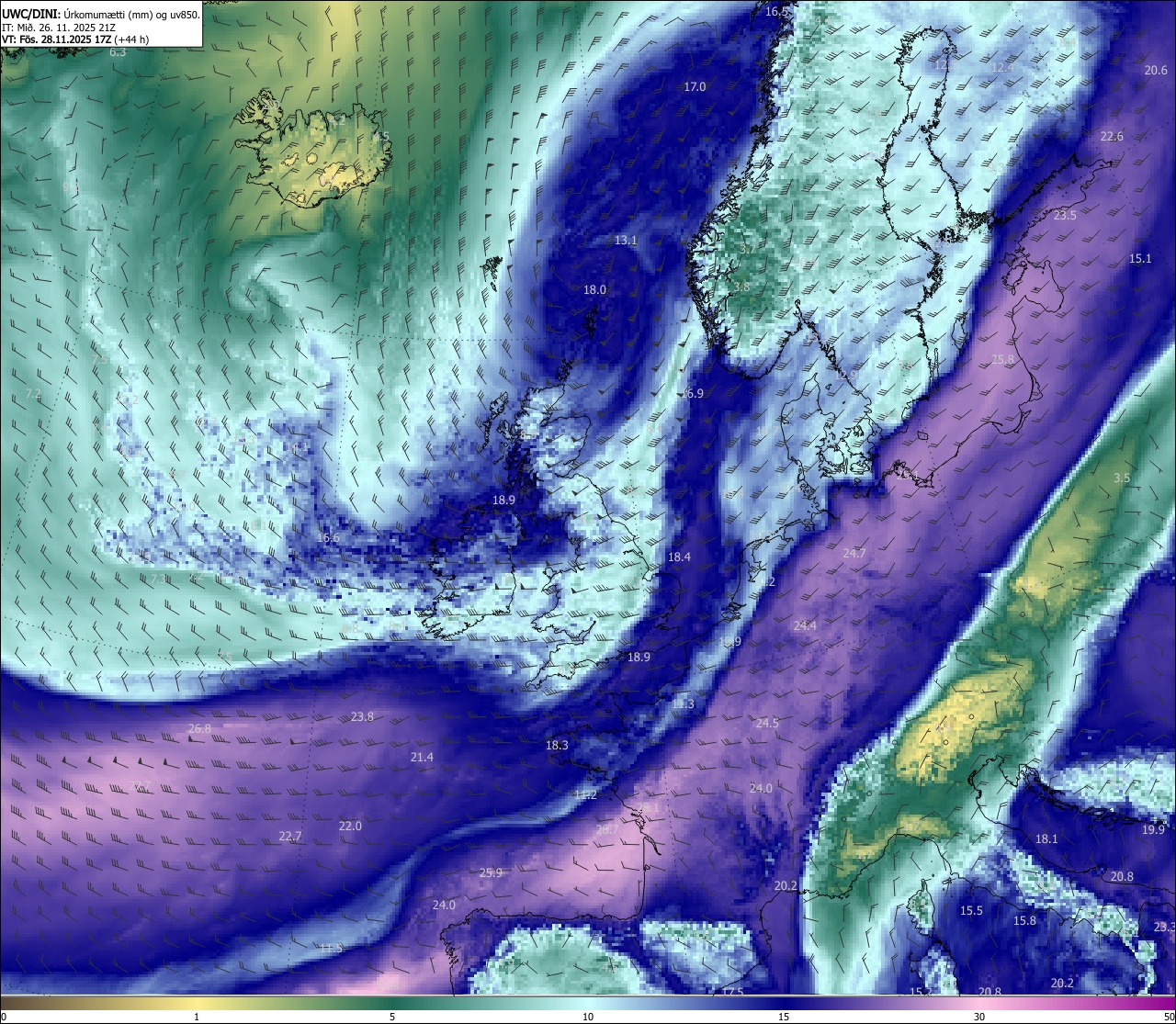
Task: Select the 26.8 value label
Action: pos(199,728)
